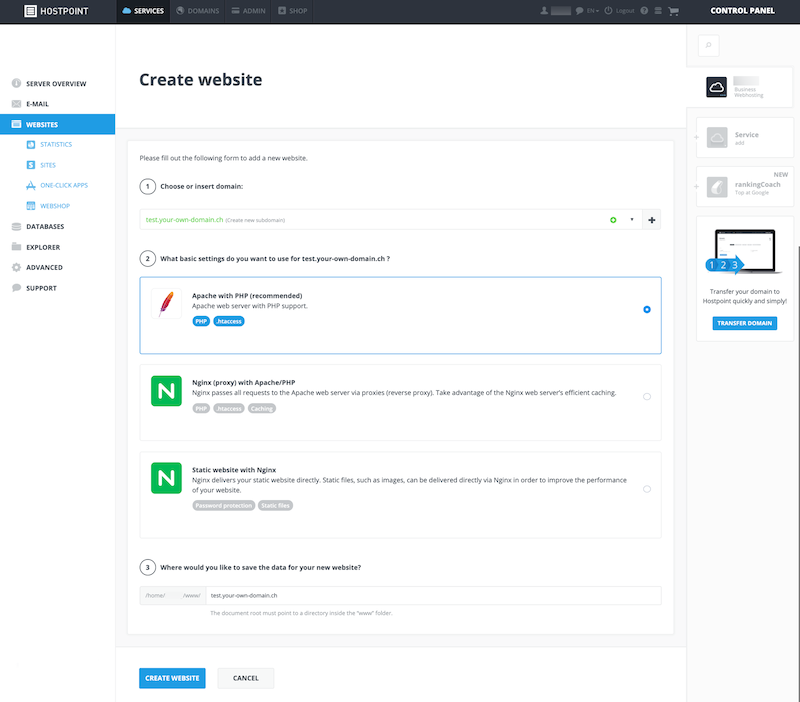Open One-Click Apps under Websites
The height and width of the screenshot is (702, 800).
tap(57, 185)
